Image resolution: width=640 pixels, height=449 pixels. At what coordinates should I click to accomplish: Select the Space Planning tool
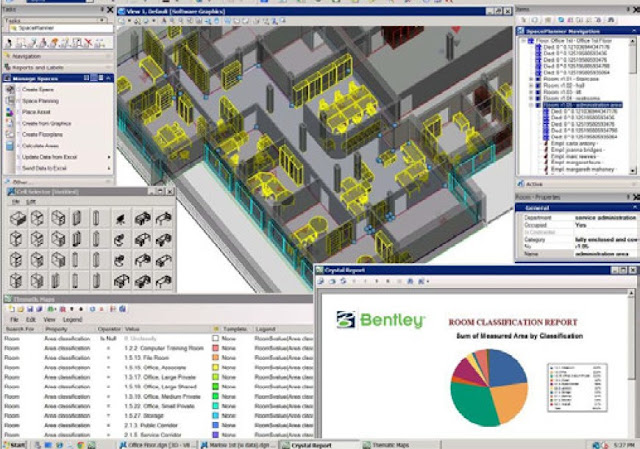pos(11,102)
